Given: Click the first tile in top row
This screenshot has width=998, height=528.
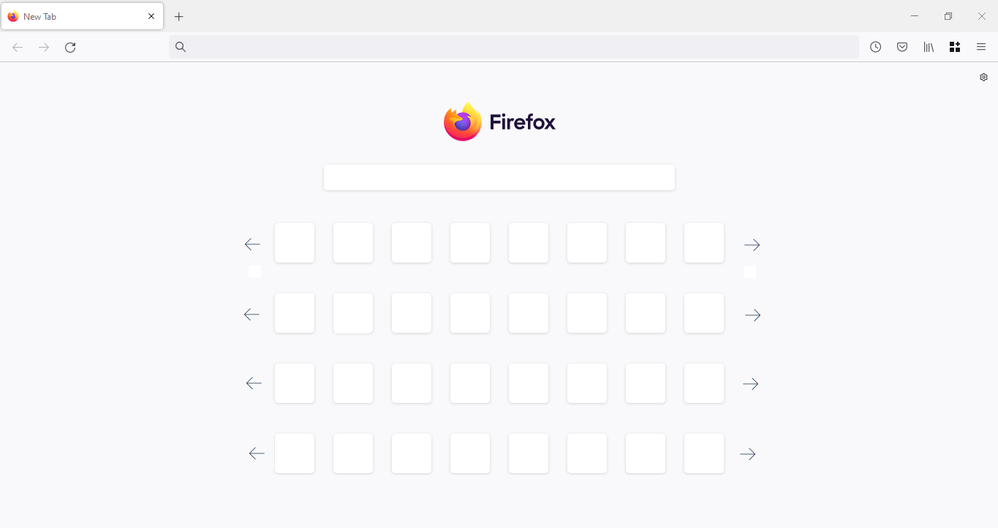Looking at the screenshot, I should click(294, 243).
